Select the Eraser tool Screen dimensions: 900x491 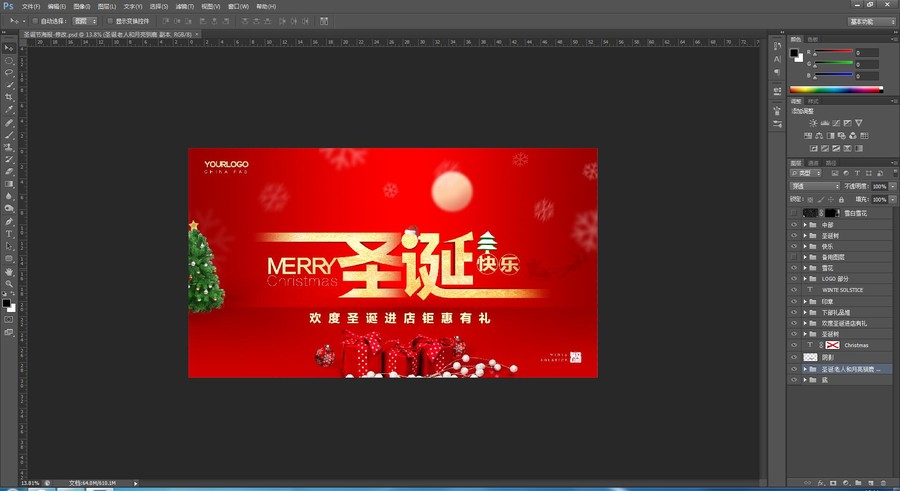click(9, 172)
